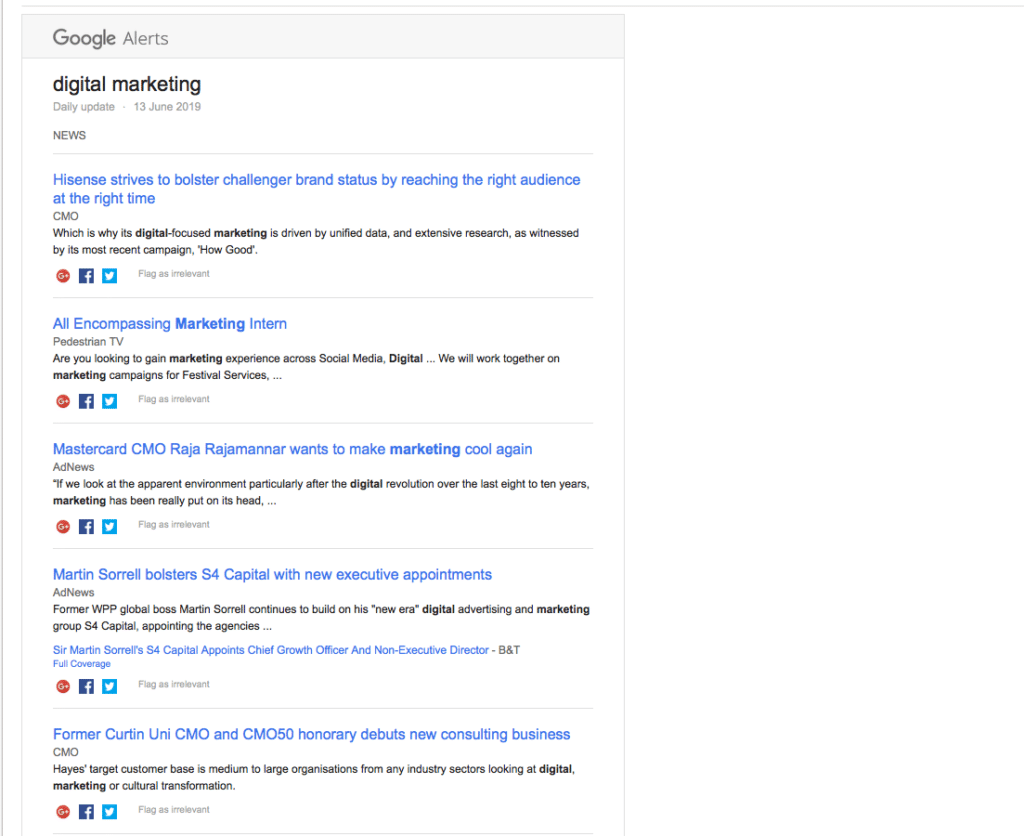1024x836 pixels.
Task: Open the Former Curtin Uni CMO consulting article
Action: tap(311, 733)
